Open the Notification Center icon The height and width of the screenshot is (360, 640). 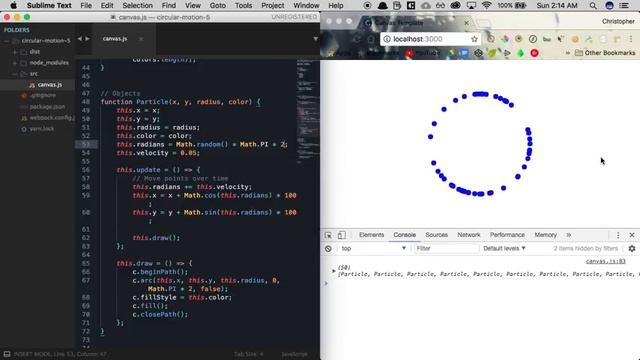[x=624, y=5]
